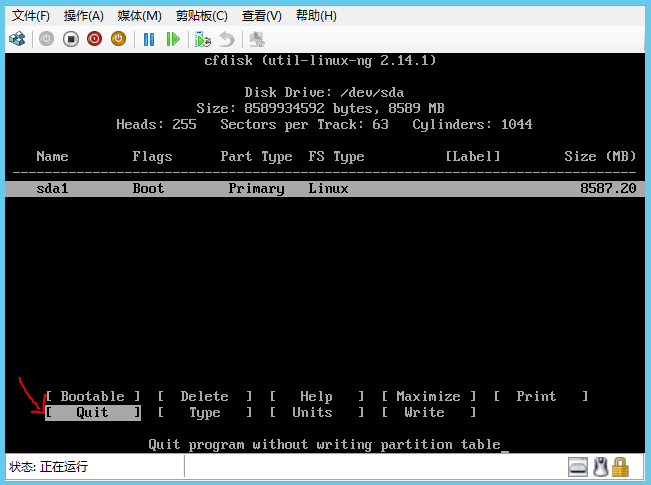Click the 8587.20 size value

(x=608, y=189)
